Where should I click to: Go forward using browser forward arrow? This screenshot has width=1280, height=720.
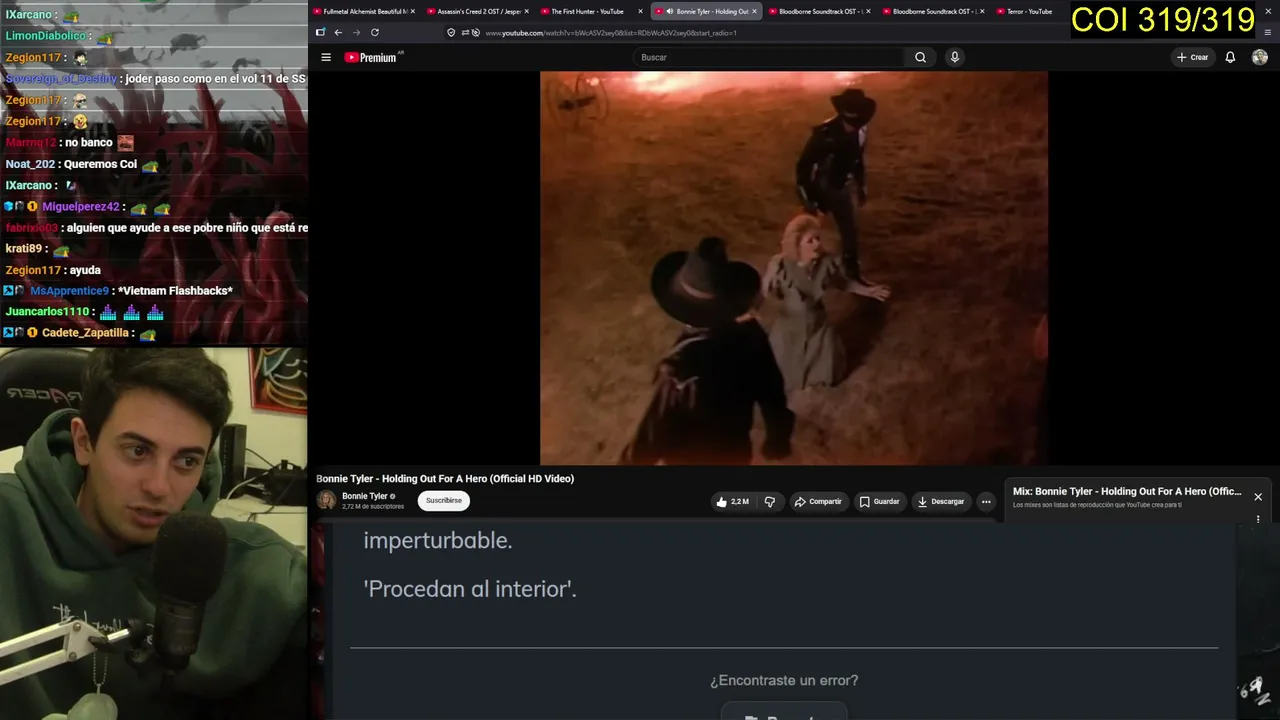click(356, 32)
